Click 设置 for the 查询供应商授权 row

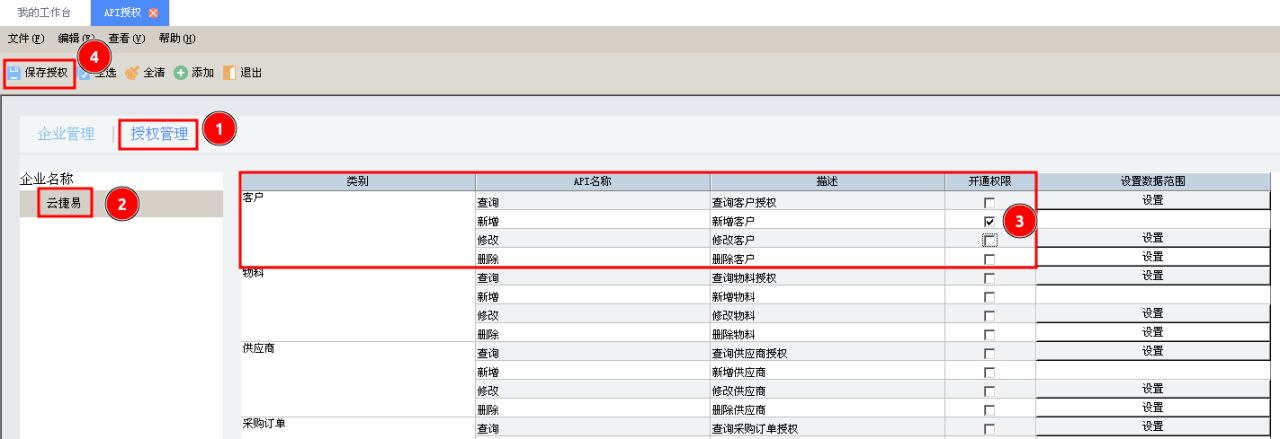pos(1152,351)
